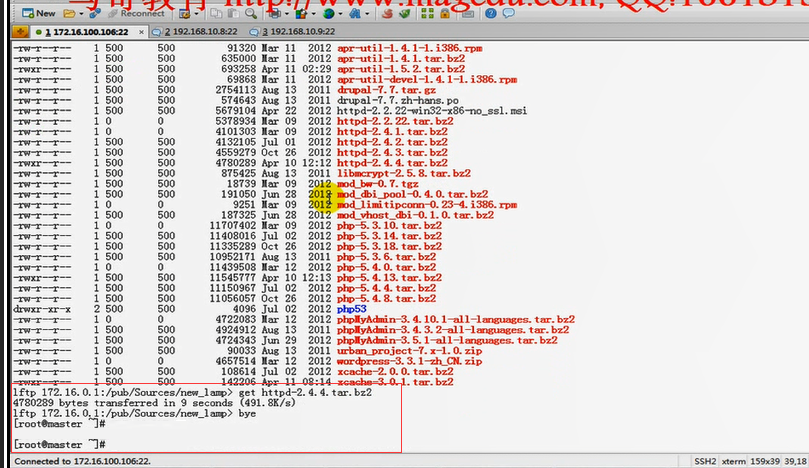This screenshot has height=468, width=809.
Task: Click file apr-util-1.4.1-1.i386.rpm
Action: click(410, 49)
